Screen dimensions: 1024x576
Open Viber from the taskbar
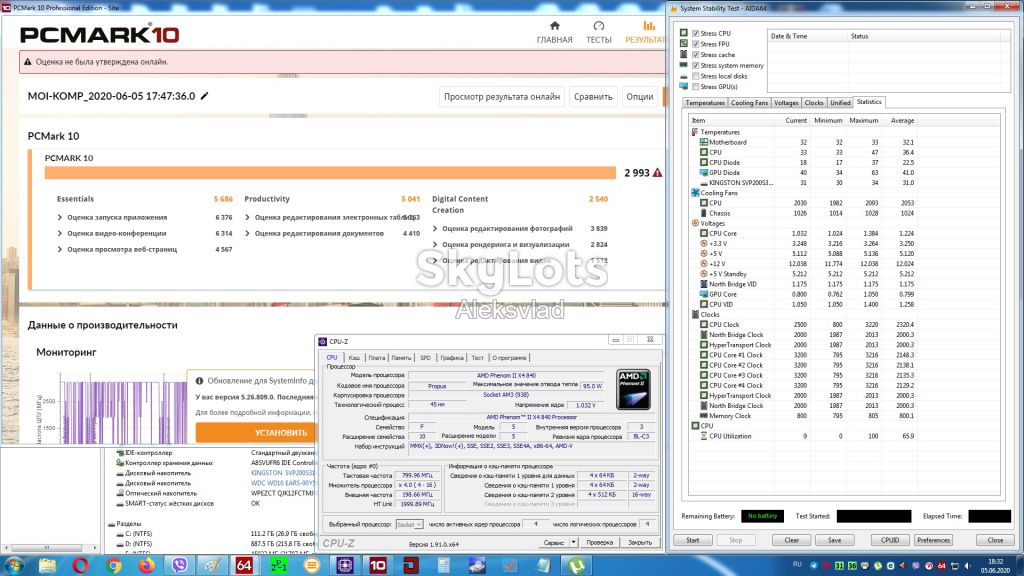click(x=180, y=565)
